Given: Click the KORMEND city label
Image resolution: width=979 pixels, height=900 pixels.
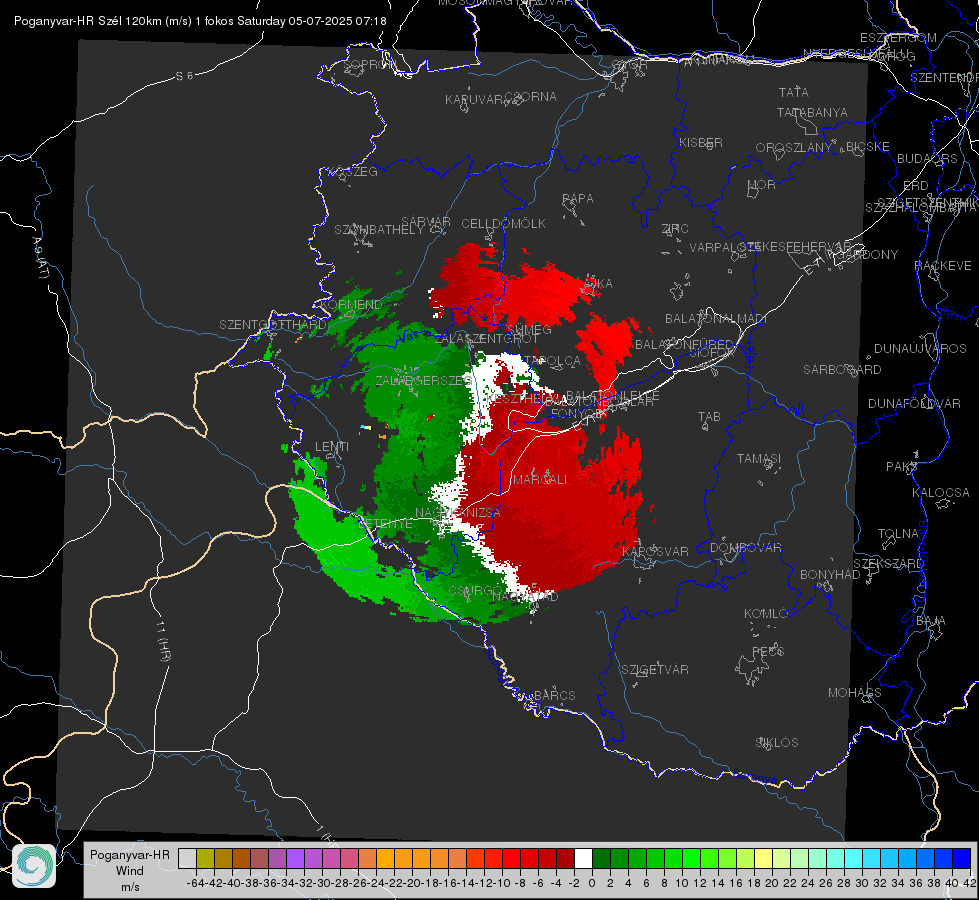Looking at the screenshot, I should point(351,305).
